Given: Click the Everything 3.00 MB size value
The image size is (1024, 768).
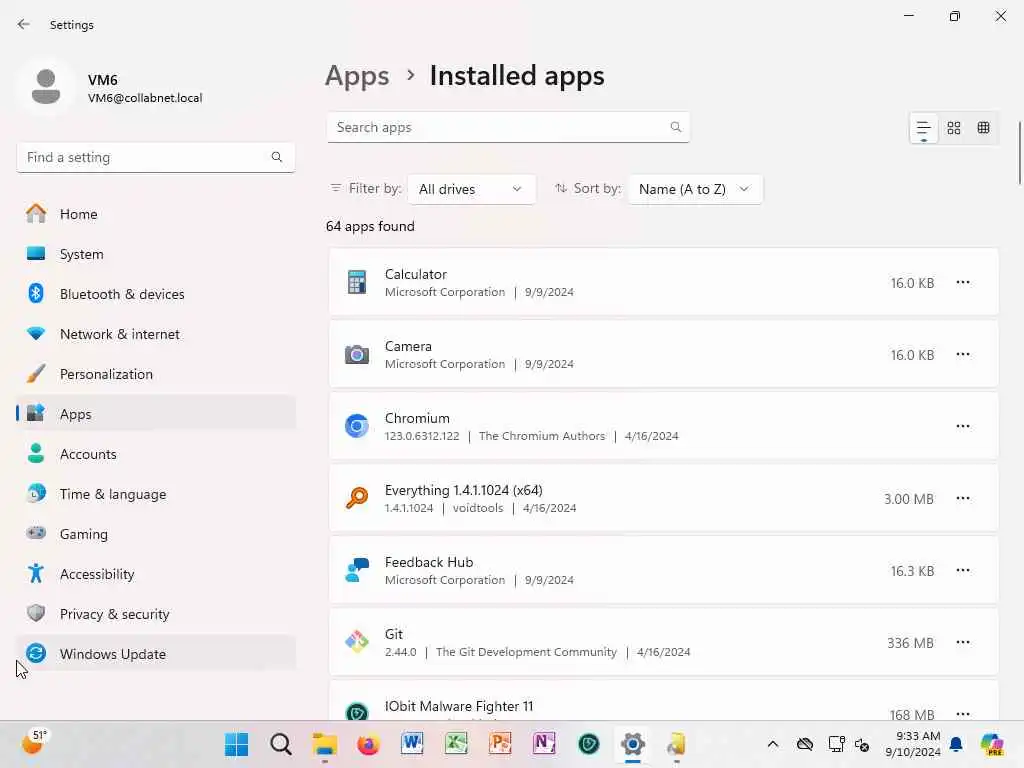Looking at the screenshot, I should 908,499.
